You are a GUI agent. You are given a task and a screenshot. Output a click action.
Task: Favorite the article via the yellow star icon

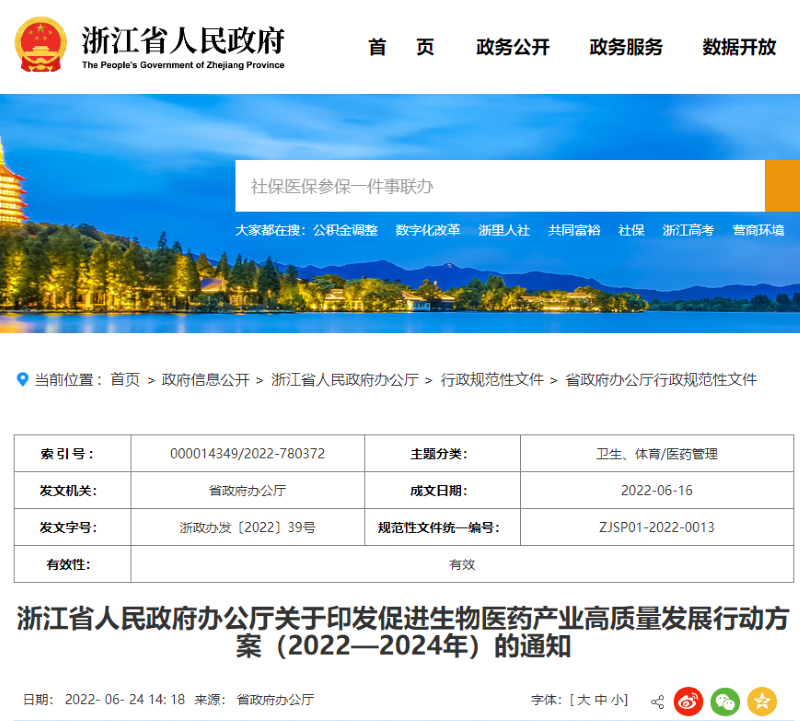[x=762, y=701]
